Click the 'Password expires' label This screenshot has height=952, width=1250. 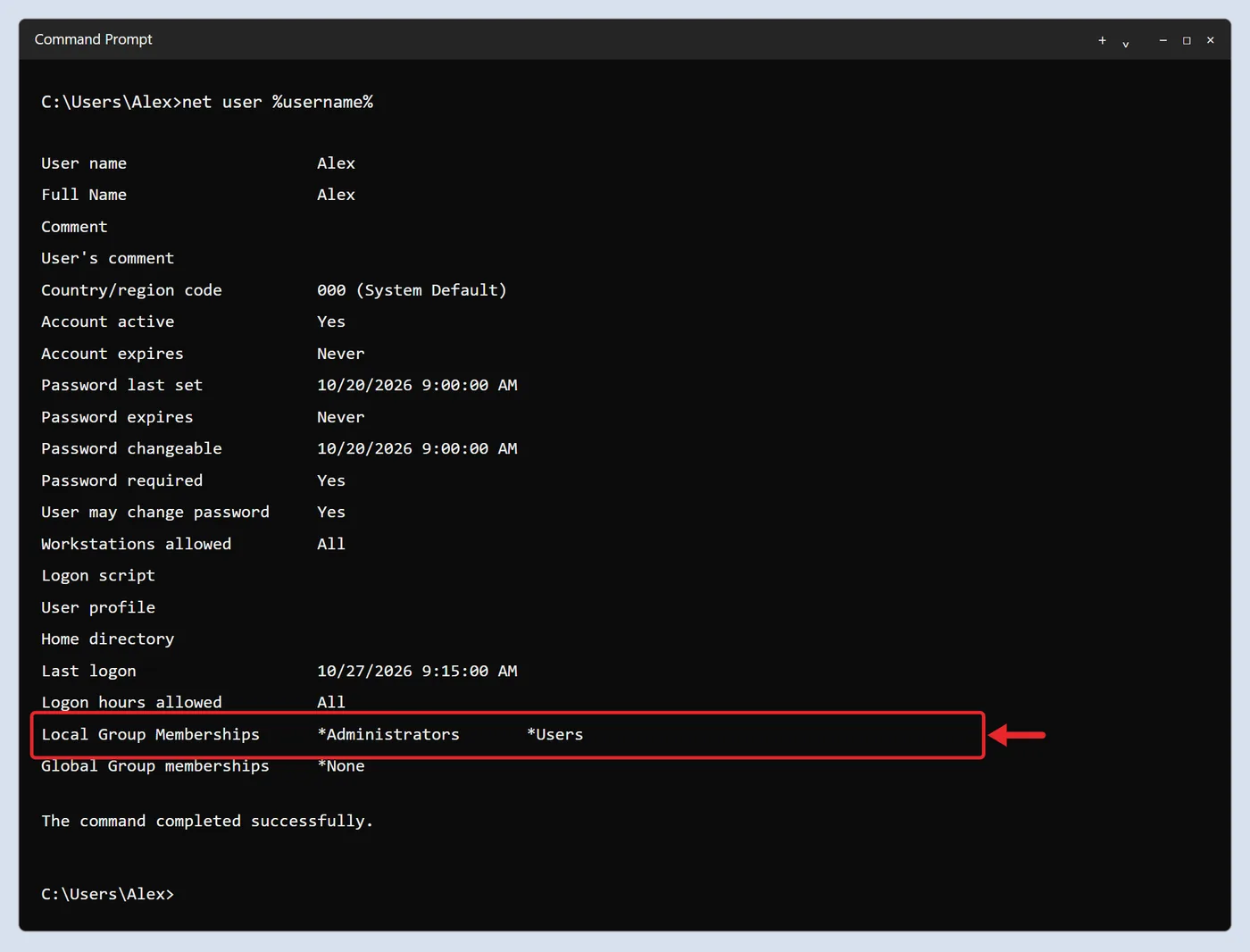(x=117, y=417)
